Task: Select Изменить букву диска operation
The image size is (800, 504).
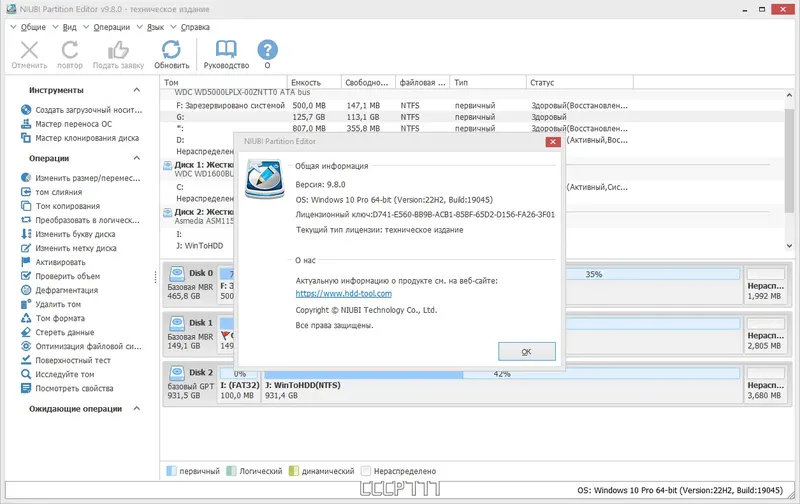Action: pyautogui.click(x=68, y=234)
